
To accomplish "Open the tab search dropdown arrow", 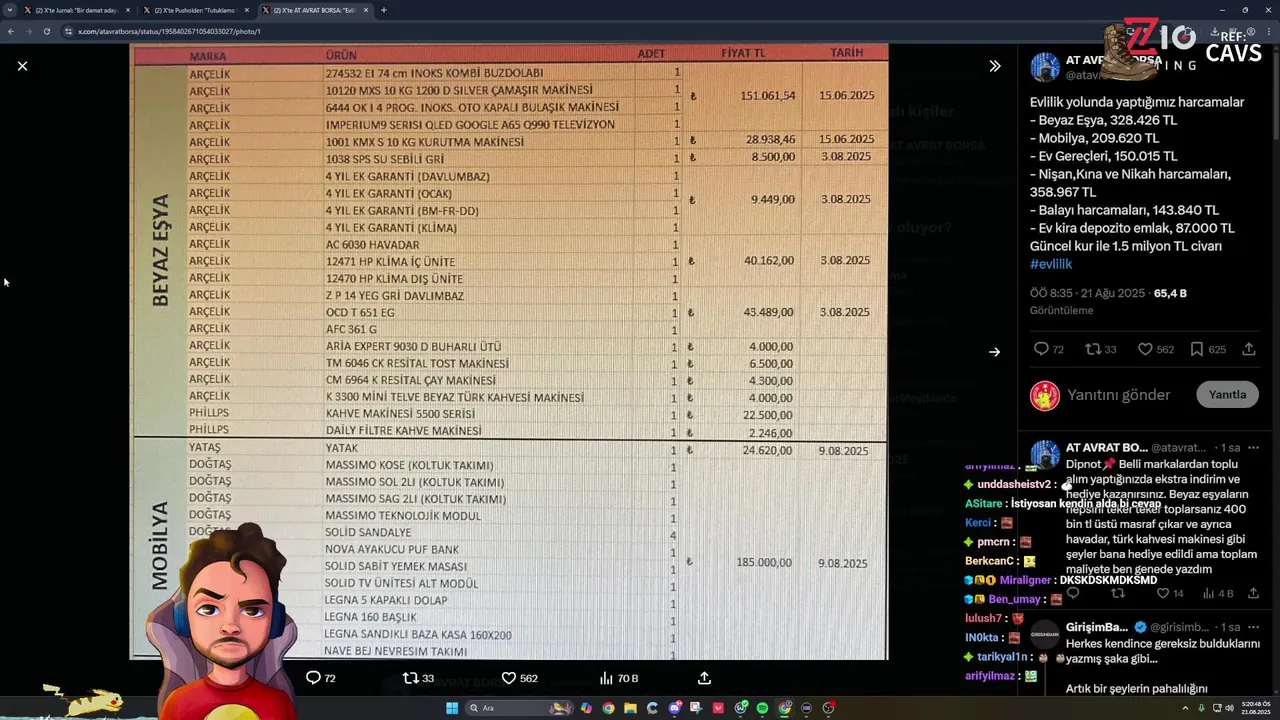I will click(10, 10).
